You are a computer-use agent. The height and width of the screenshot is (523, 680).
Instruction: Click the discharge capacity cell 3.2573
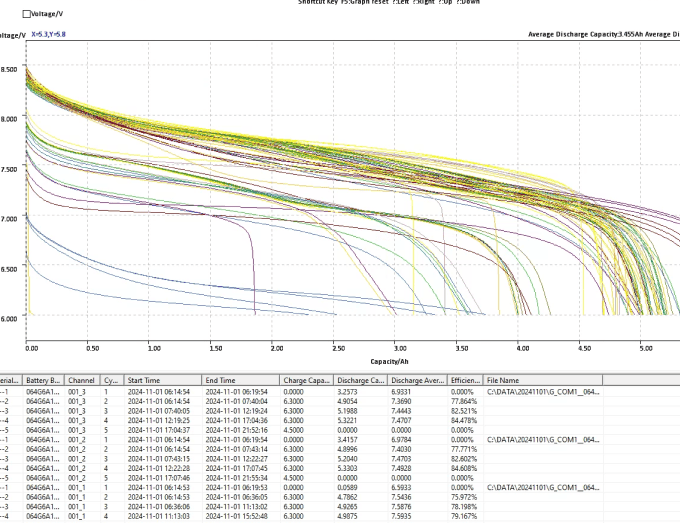click(x=347, y=392)
